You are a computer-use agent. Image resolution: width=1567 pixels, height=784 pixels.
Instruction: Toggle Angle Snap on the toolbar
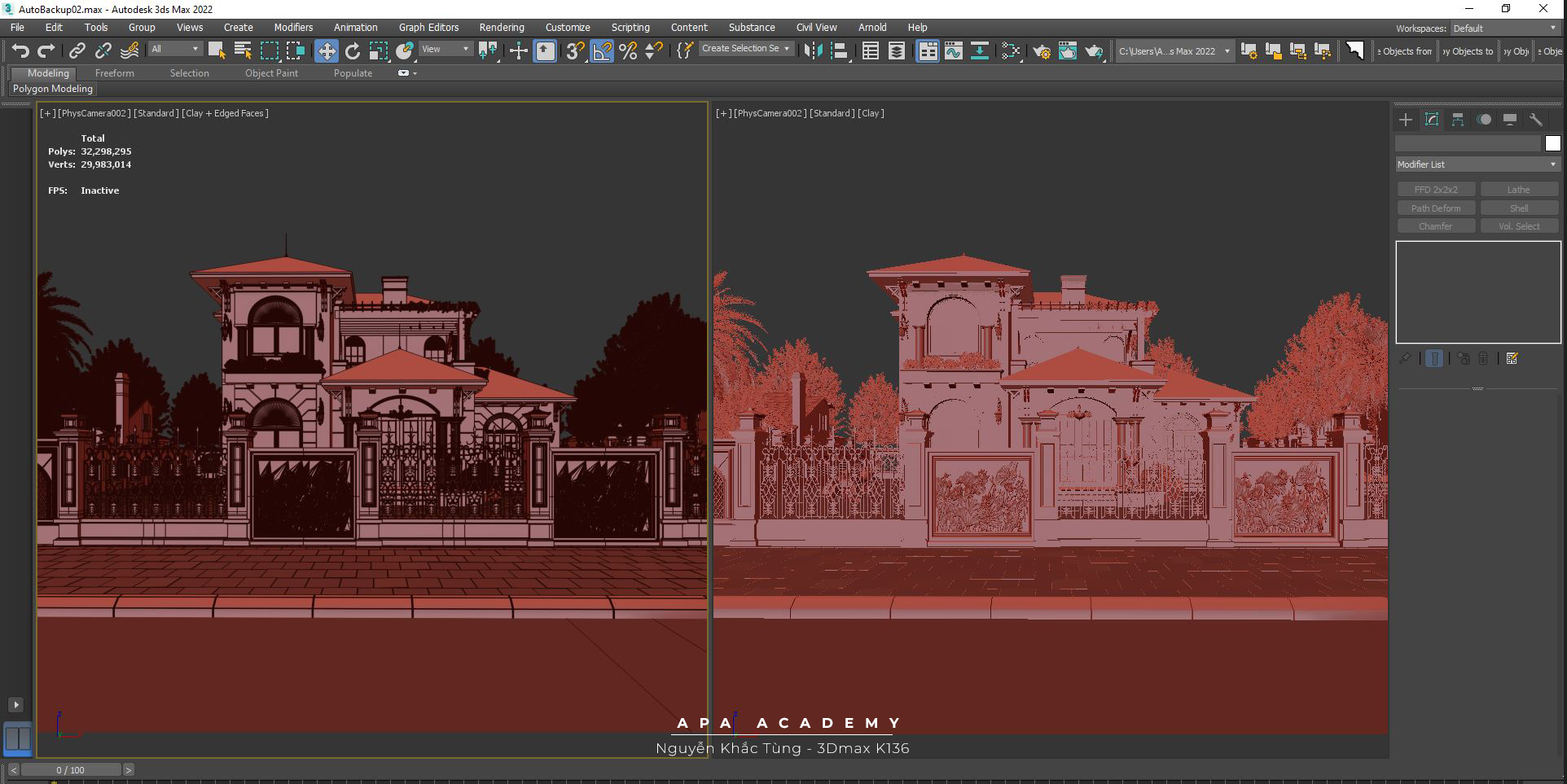click(x=602, y=51)
